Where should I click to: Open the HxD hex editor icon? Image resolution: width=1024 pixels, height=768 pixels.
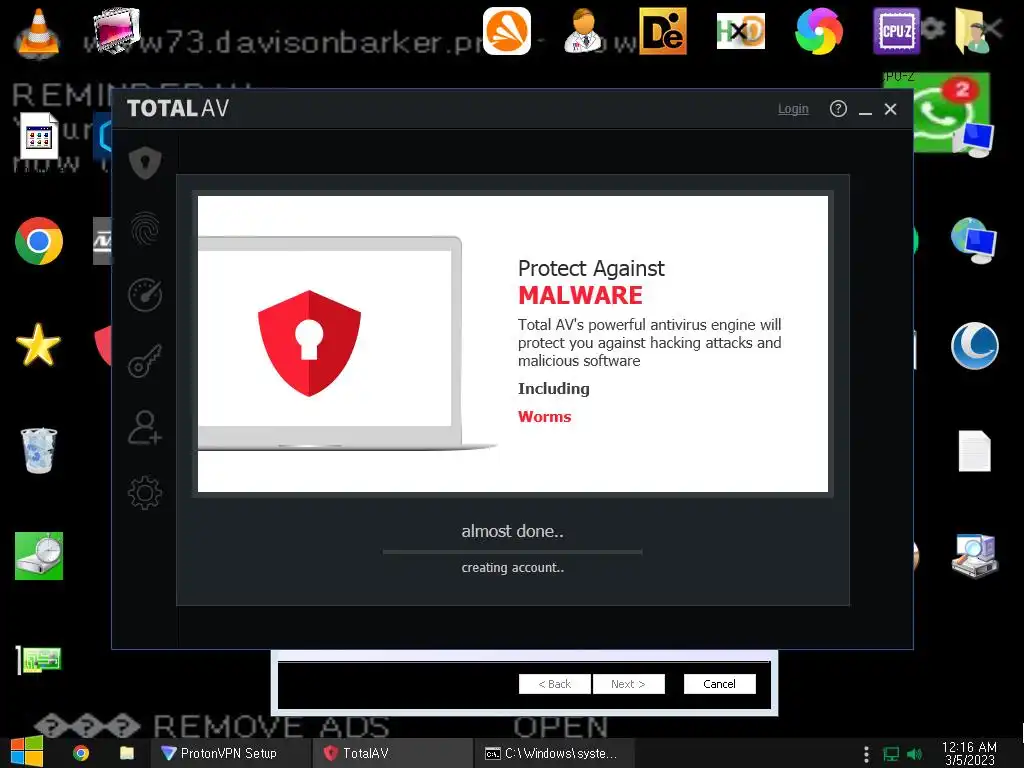[741, 31]
